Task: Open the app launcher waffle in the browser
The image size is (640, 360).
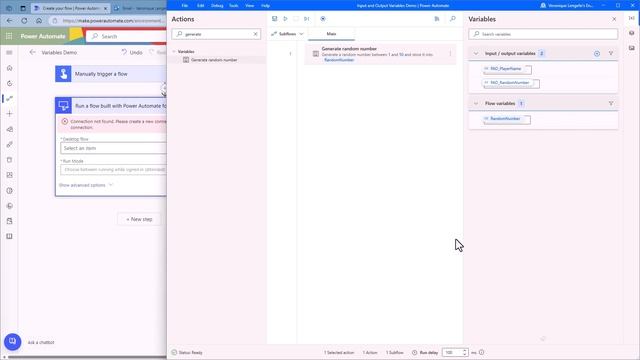Action: tap(9, 36)
